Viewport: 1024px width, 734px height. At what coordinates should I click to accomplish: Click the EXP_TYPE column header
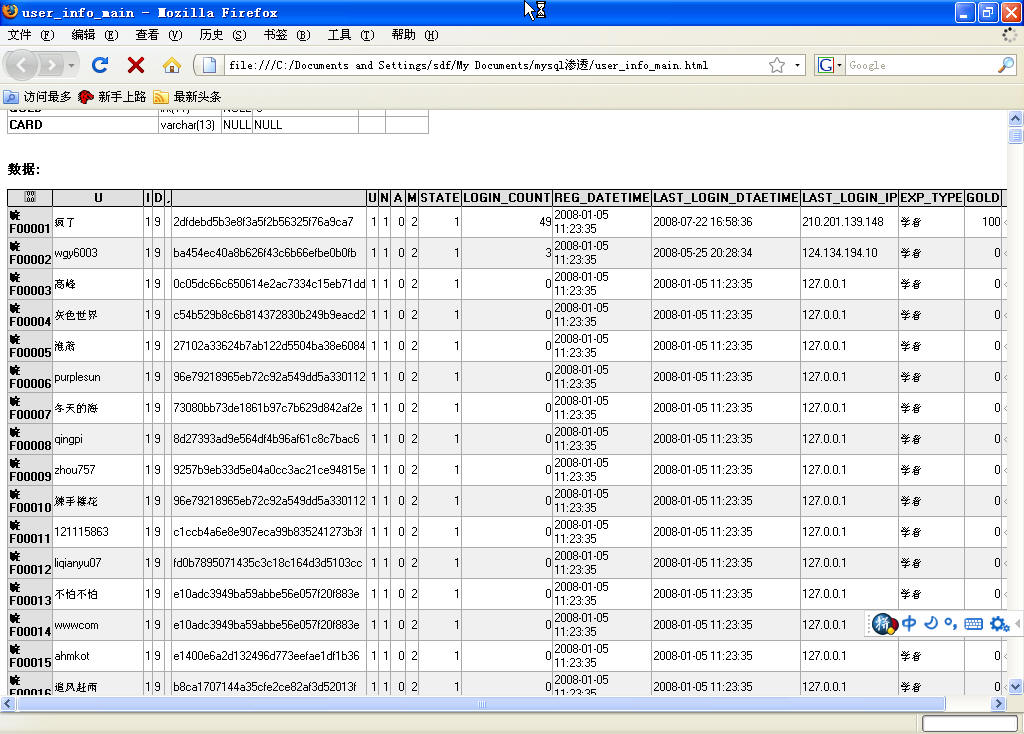[x=931, y=198]
